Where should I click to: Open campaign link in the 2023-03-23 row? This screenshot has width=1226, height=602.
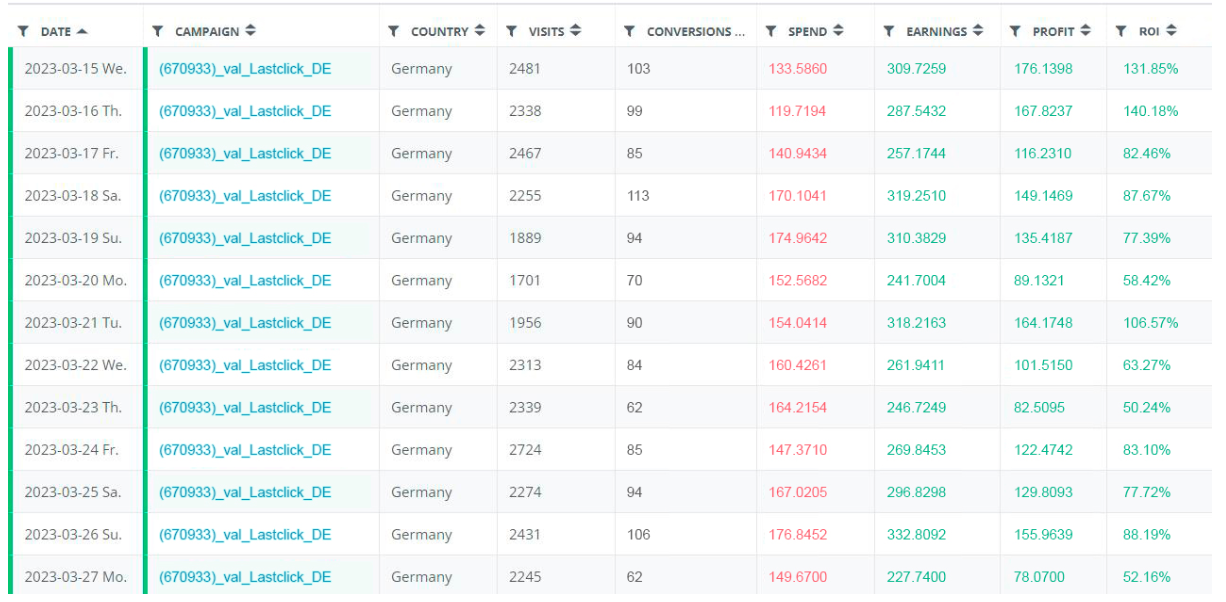245,408
